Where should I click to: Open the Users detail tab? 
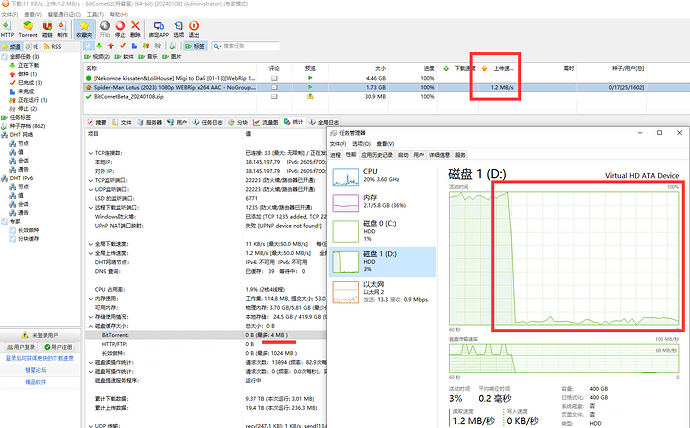177,122
